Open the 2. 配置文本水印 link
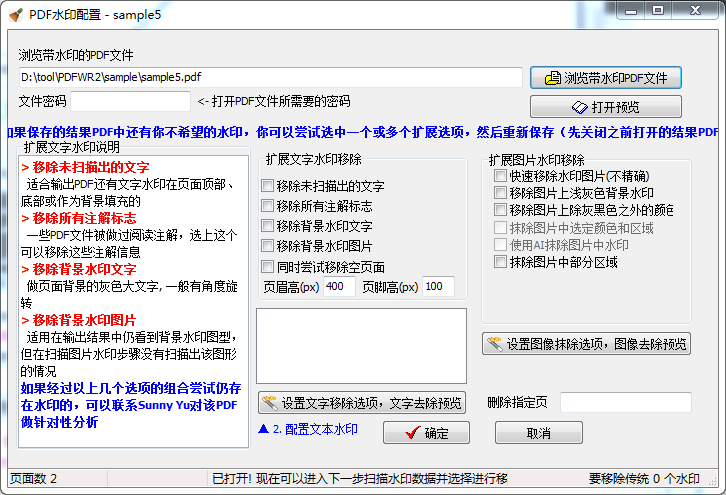 315,429
